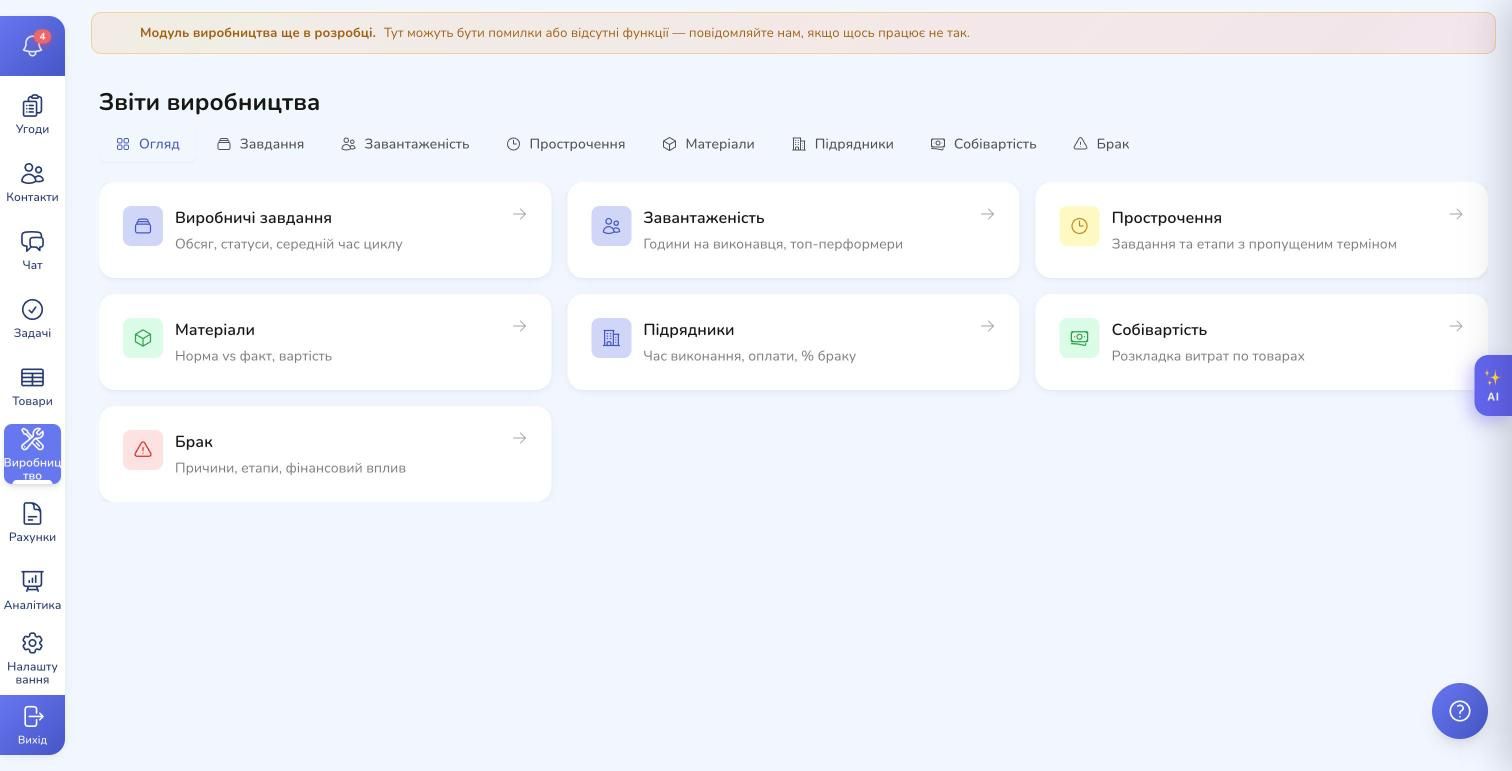Click 'Час виконання, оплати, % браку' text

click(x=749, y=356)
